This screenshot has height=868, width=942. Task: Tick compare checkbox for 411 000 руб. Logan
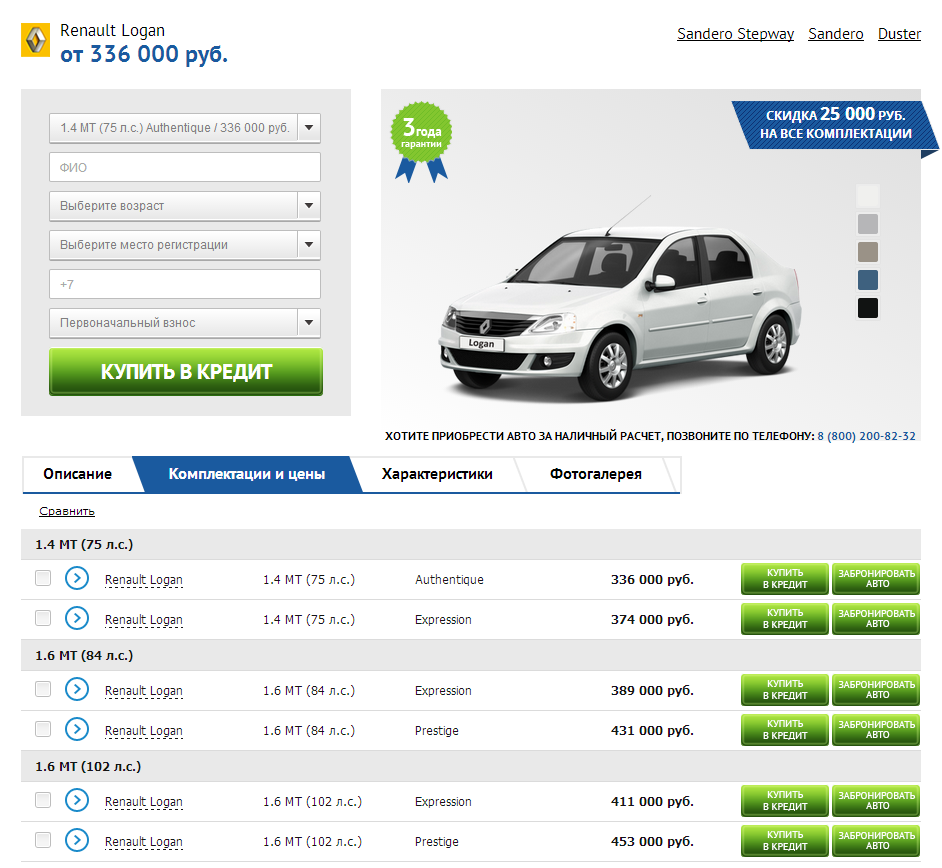43,800
